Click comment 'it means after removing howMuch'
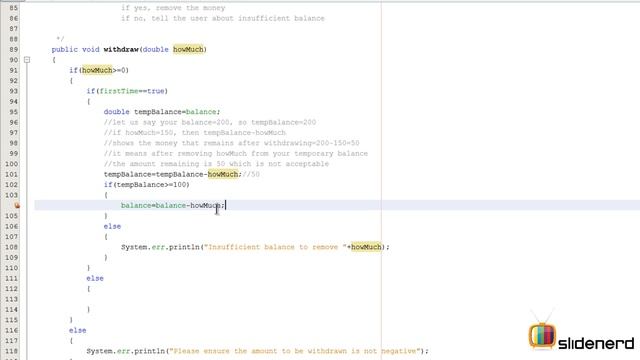Viewport: 640px width, 360px height. [236, 153]
